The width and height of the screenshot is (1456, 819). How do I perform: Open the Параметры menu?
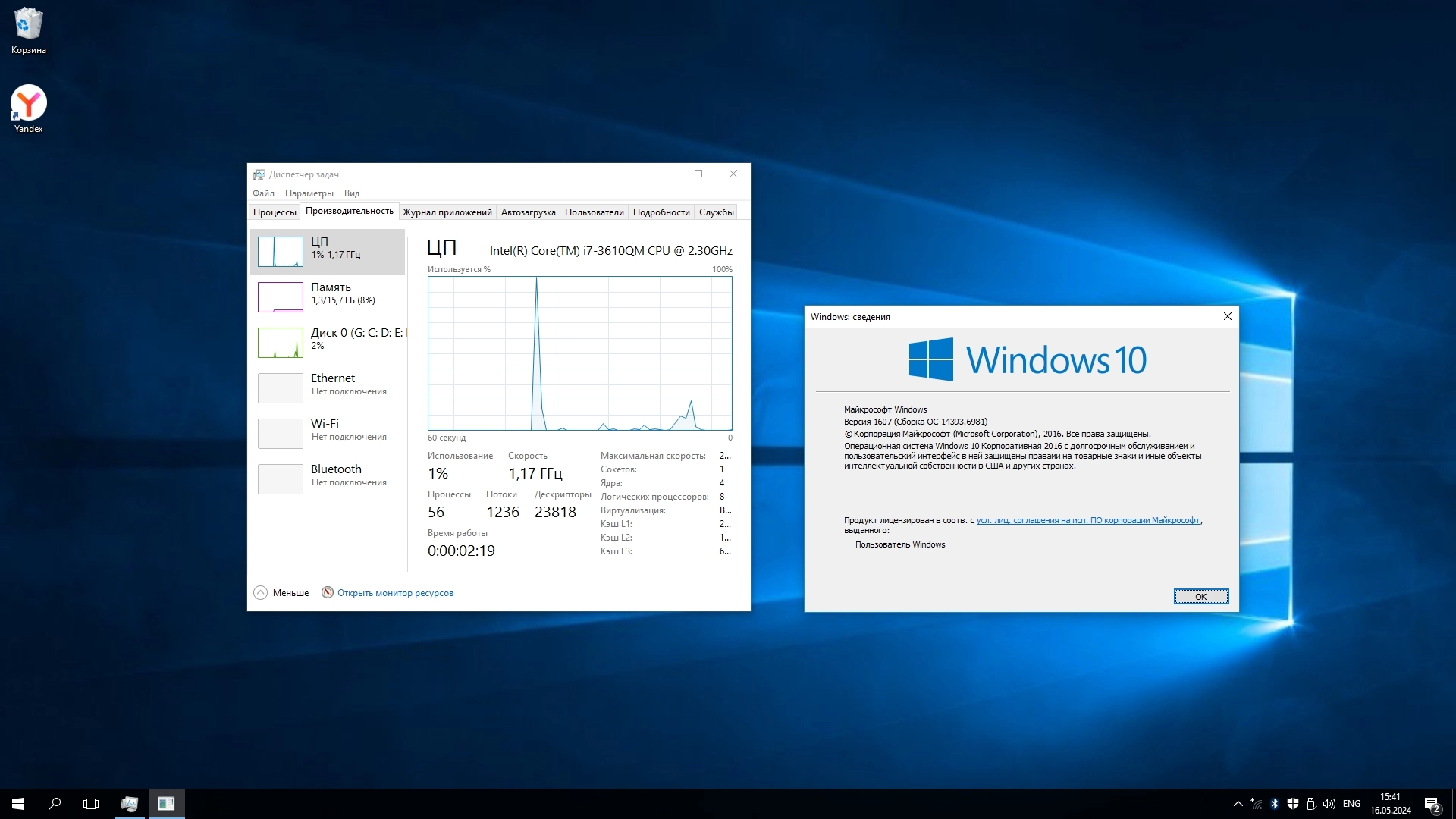point(309,193)
